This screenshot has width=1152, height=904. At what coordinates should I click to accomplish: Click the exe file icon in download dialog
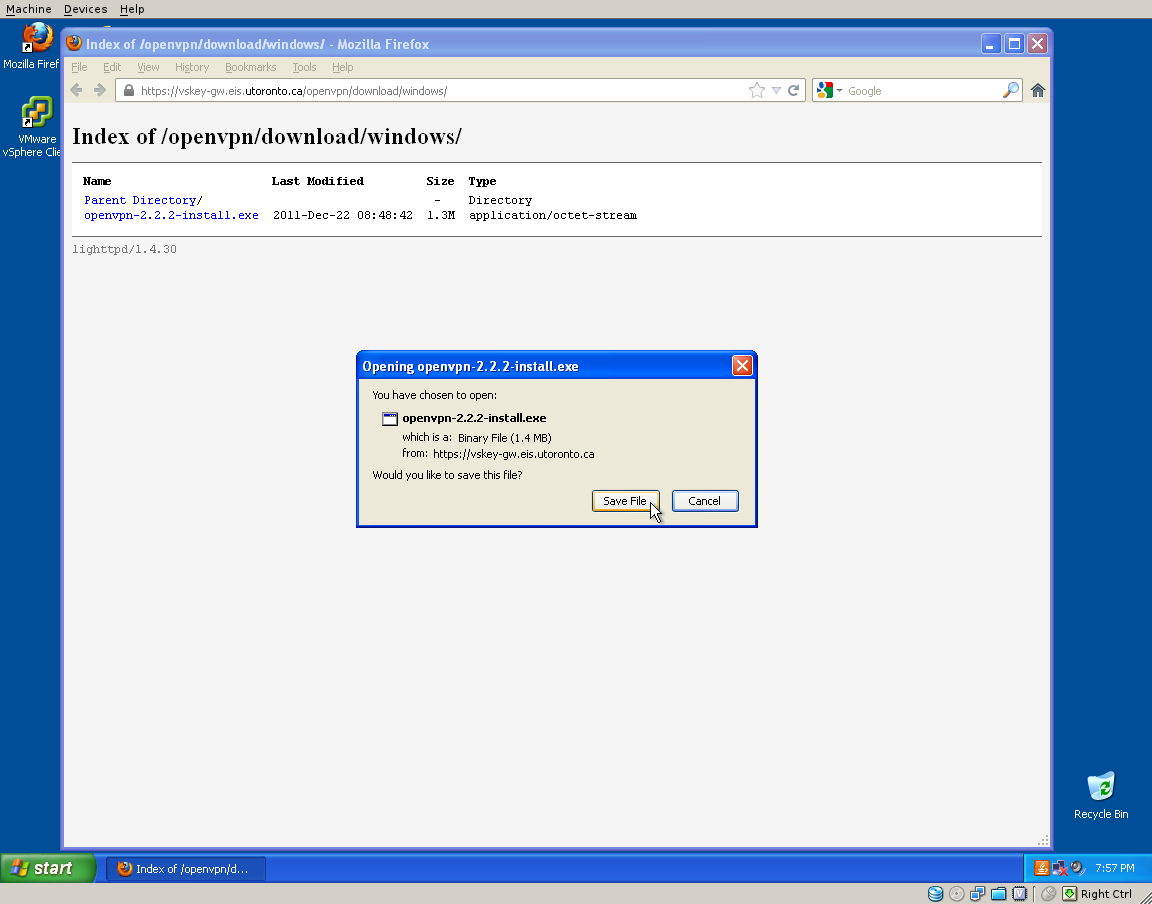(389, 418)
